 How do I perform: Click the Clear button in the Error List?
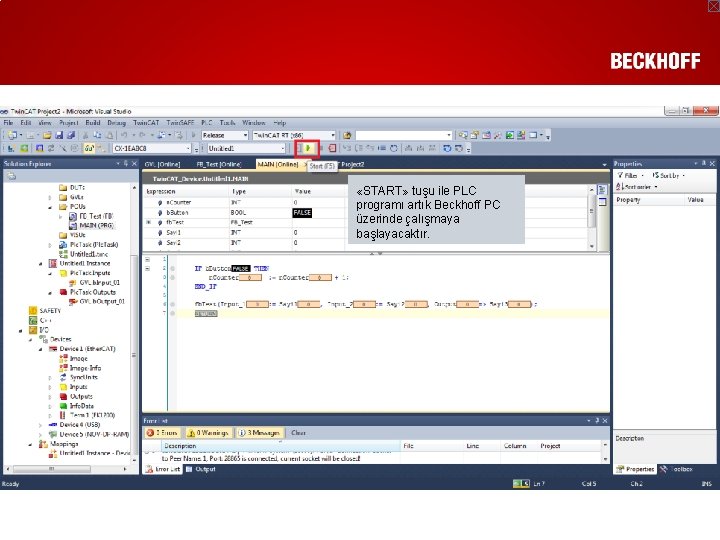298,433
